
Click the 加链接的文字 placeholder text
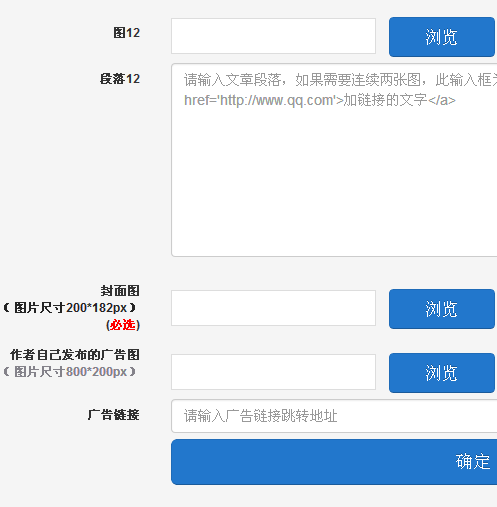point(385,100)
